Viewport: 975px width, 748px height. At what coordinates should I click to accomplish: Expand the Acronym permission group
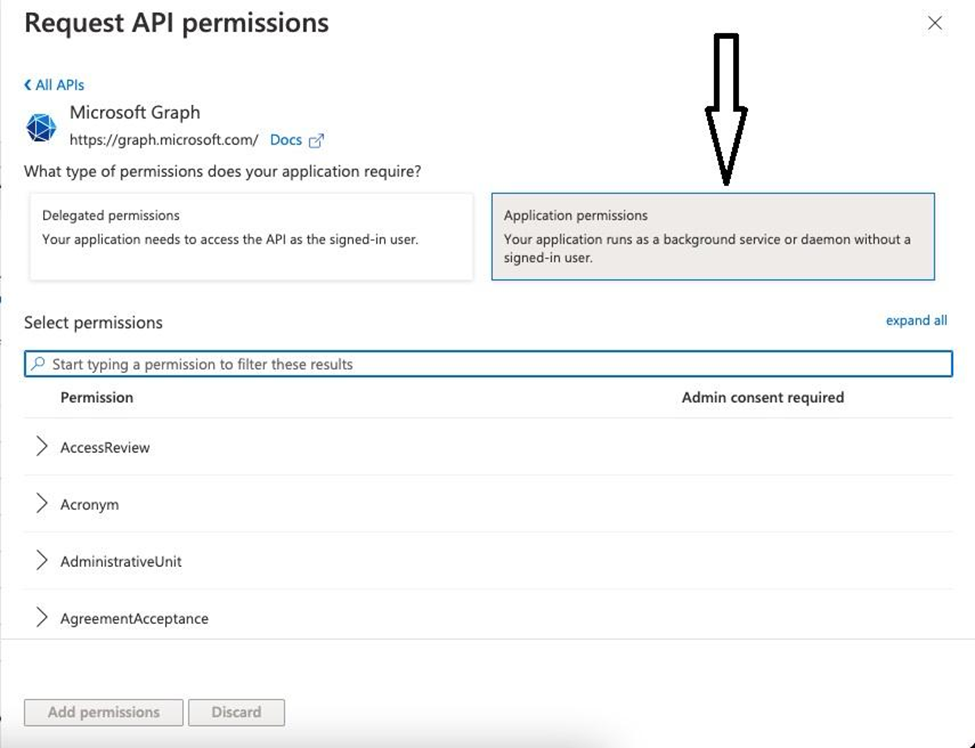point(42,504)
